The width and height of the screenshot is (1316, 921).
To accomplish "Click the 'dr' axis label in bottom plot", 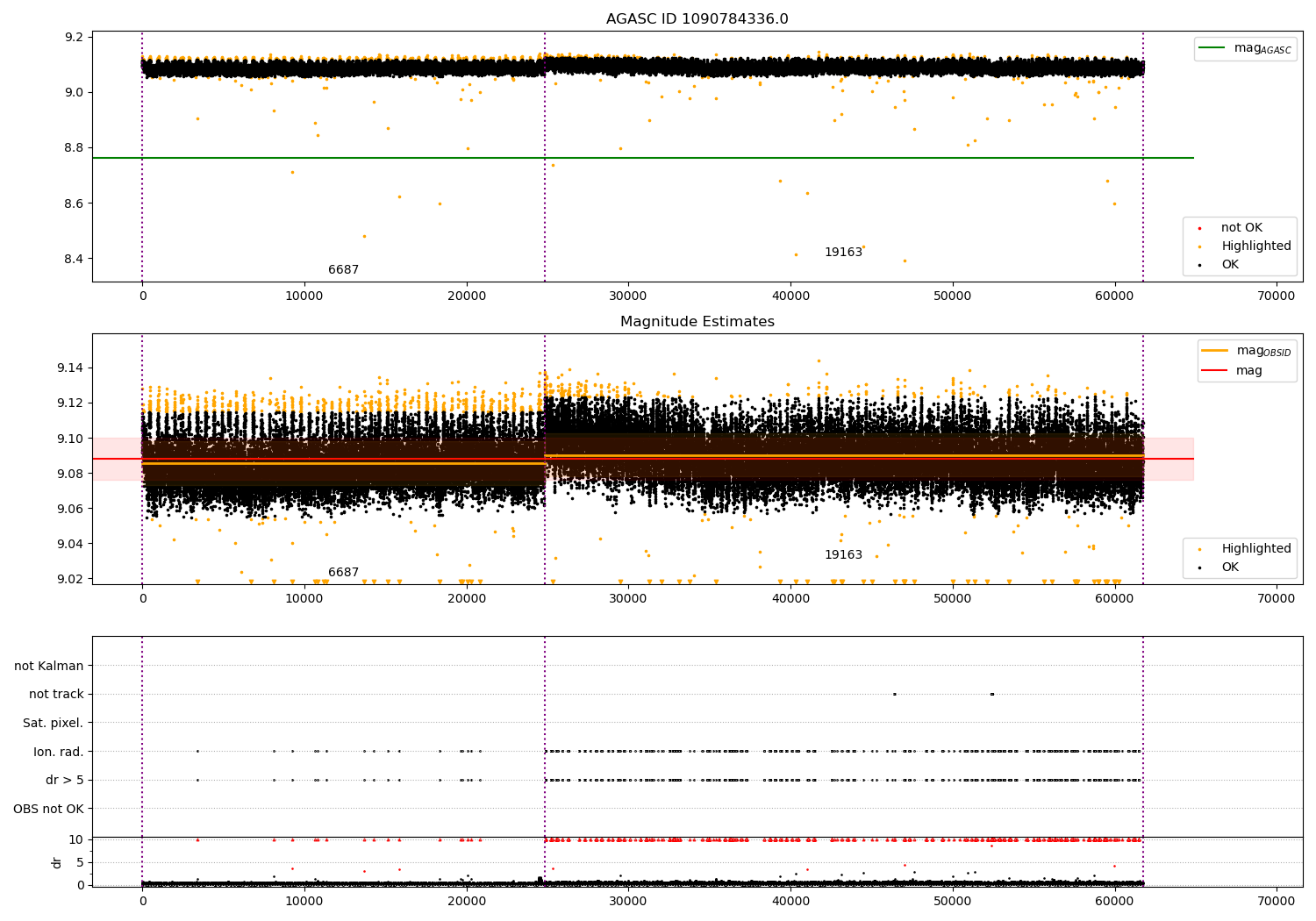I will click(x=57, y=862).
